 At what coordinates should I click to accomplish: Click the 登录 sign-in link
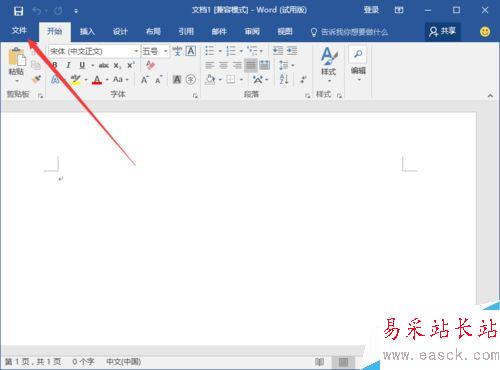click(371, 10)
